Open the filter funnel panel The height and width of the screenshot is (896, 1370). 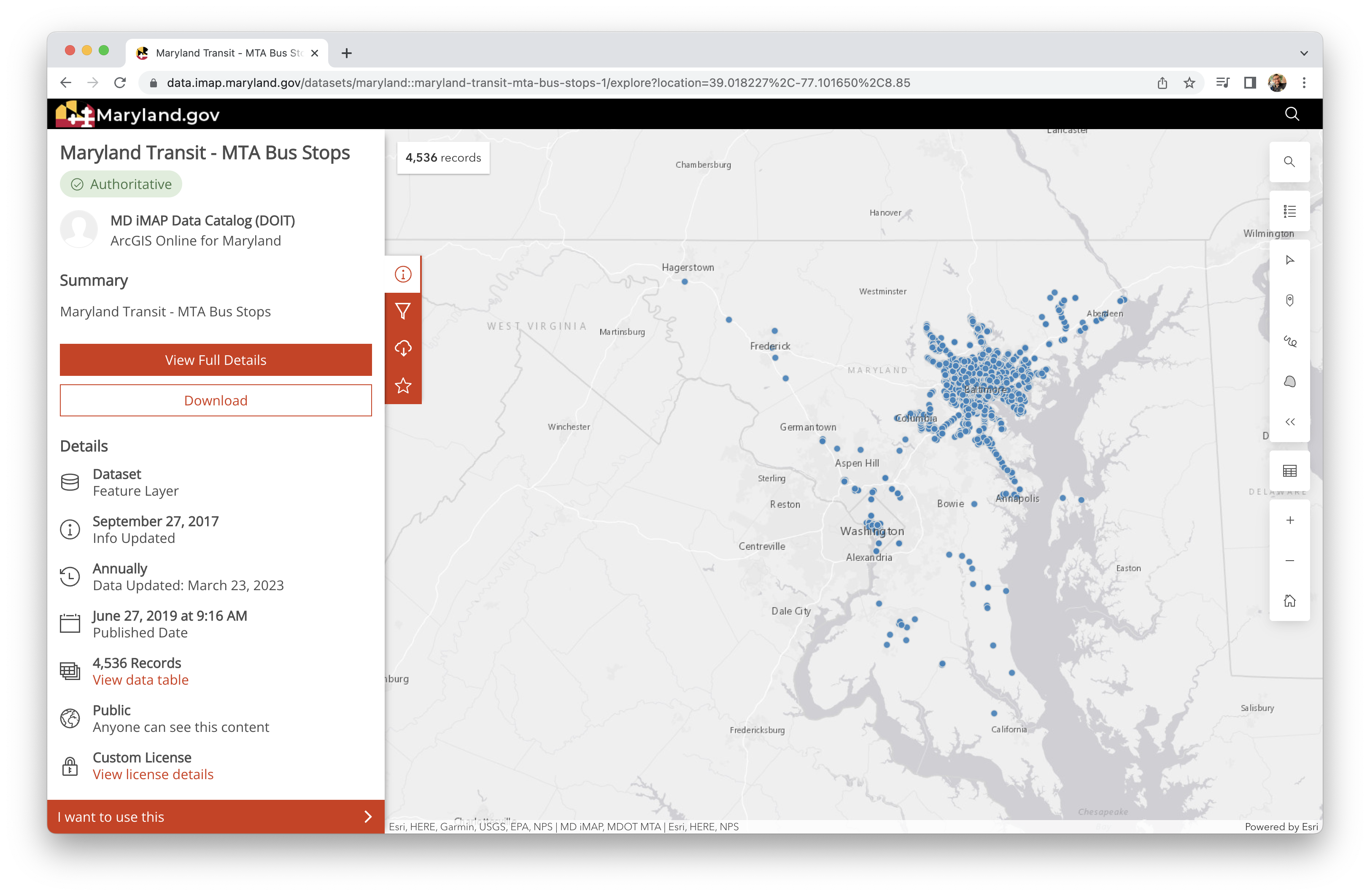coord(403,311)
